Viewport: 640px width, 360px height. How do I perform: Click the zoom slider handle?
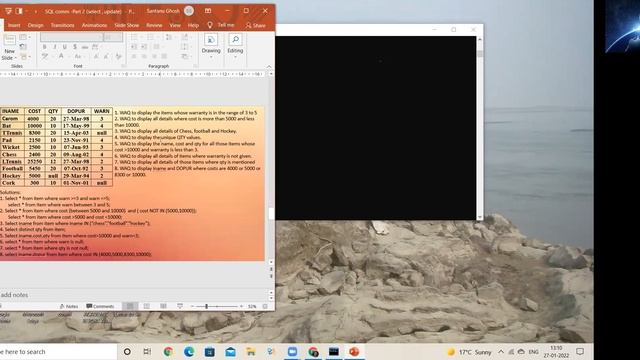207,306
